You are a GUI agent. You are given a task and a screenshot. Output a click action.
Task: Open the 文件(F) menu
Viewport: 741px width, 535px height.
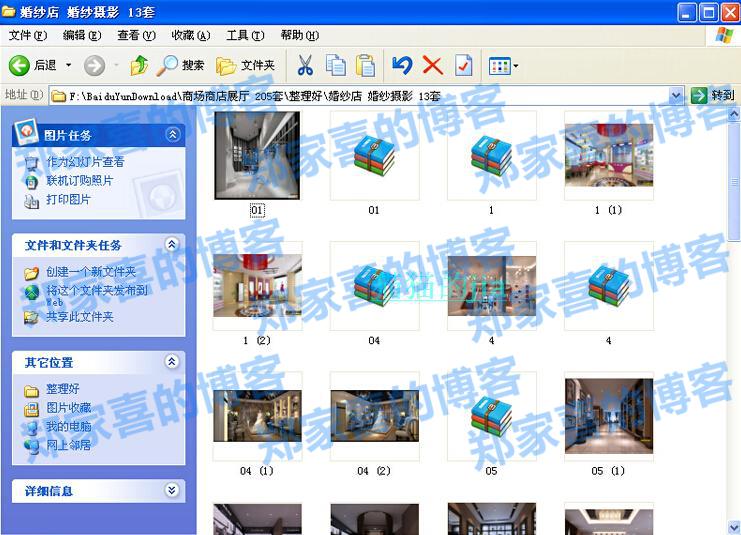click(28, 35)
